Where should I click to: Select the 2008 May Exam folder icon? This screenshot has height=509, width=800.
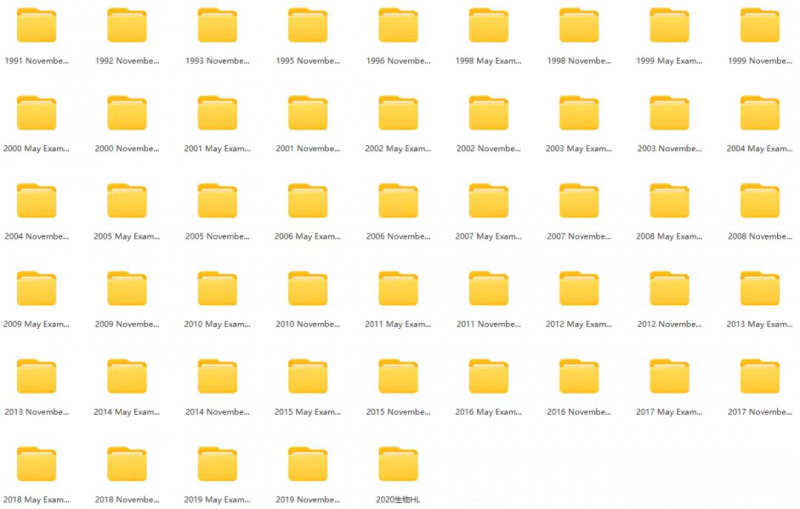(669, 200)
